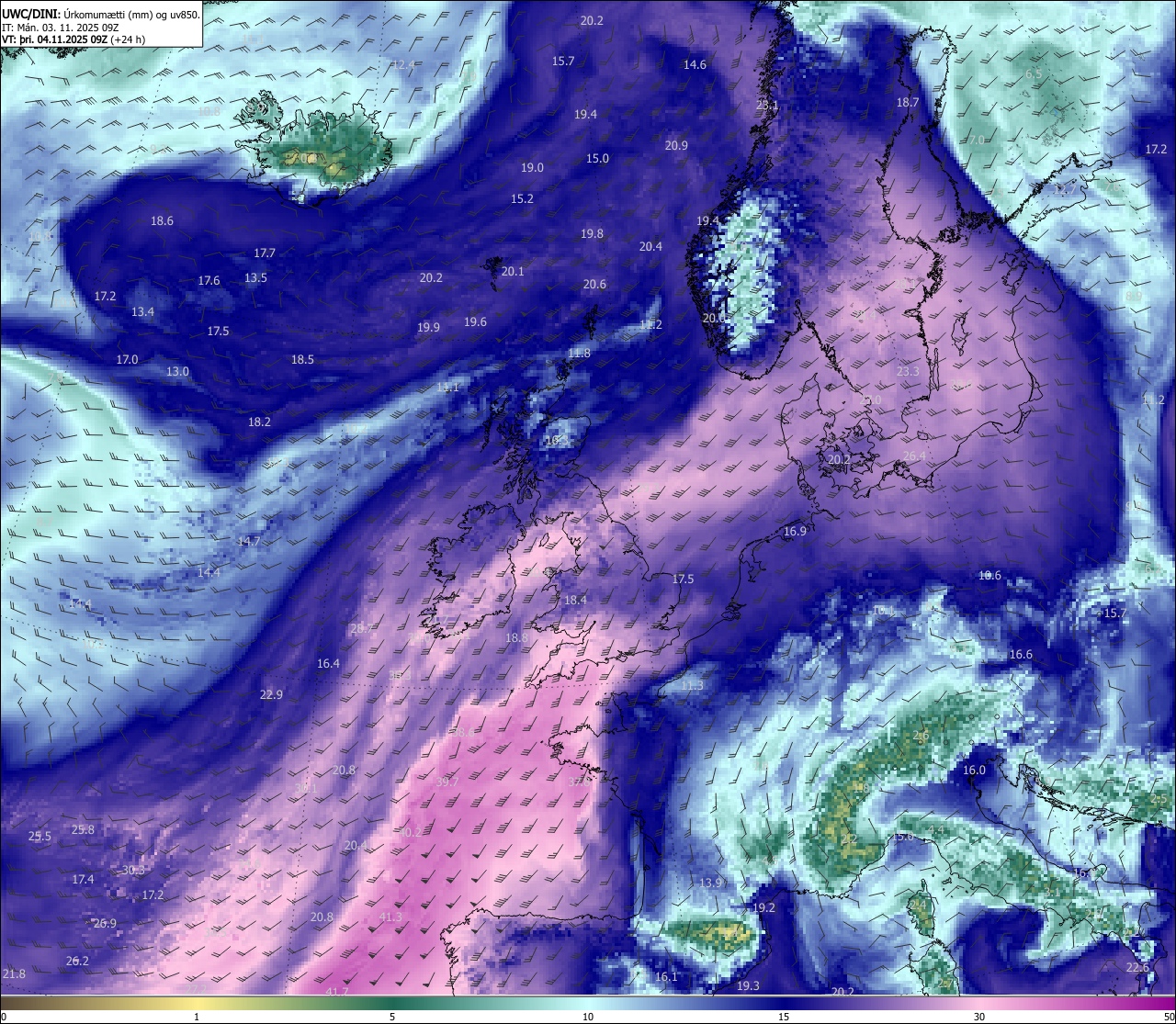Click the VT valid time line showing +24 h
Screen dimensions: 1176x1024
[73, 39]
